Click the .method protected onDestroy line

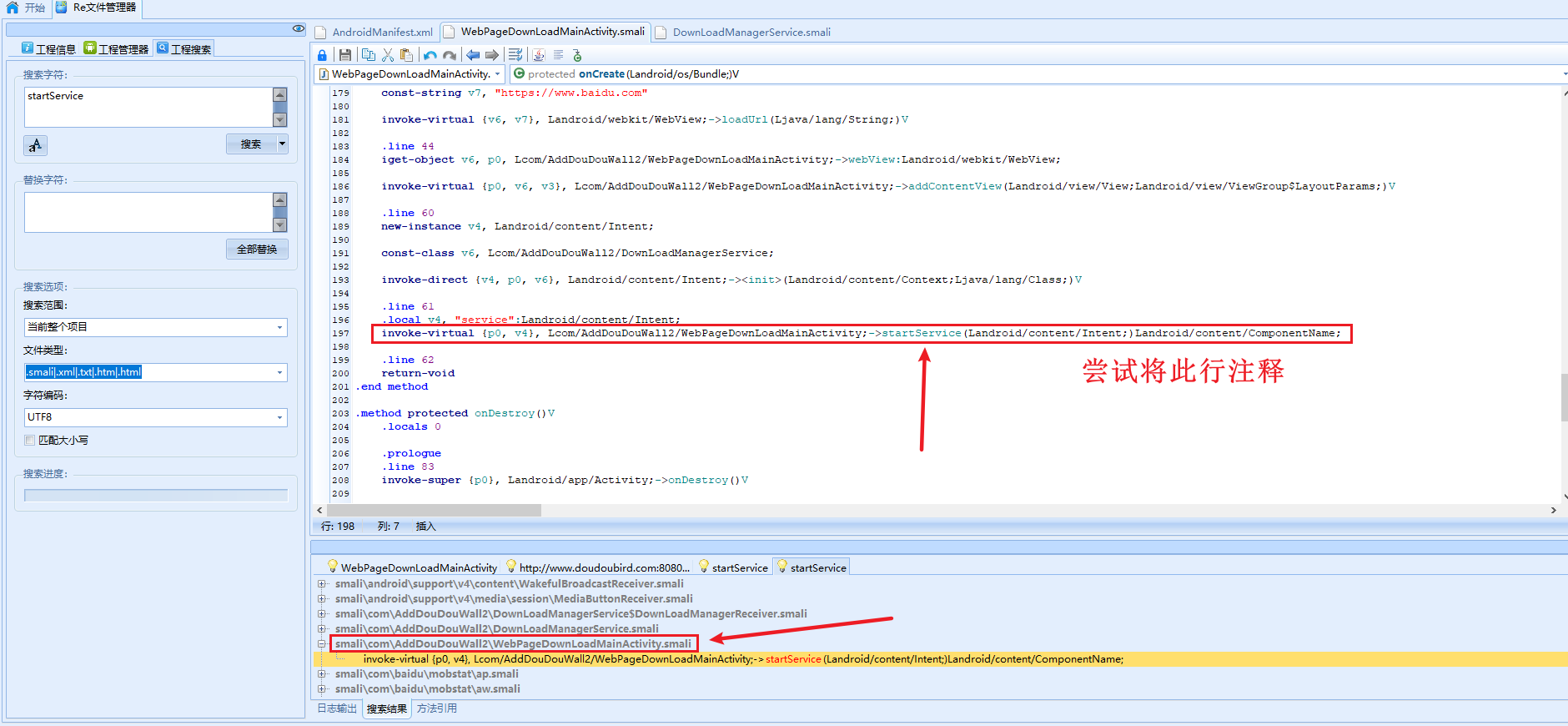point(455,413)
